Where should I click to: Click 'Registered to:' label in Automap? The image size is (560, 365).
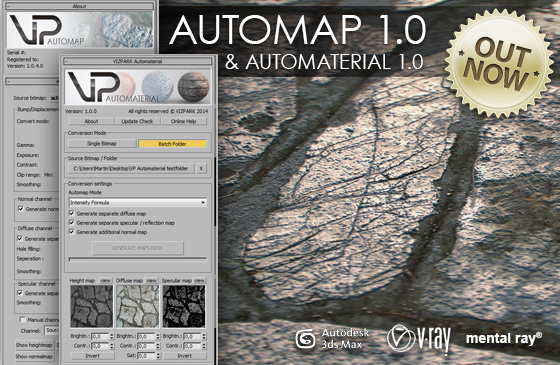click(22, 59)
